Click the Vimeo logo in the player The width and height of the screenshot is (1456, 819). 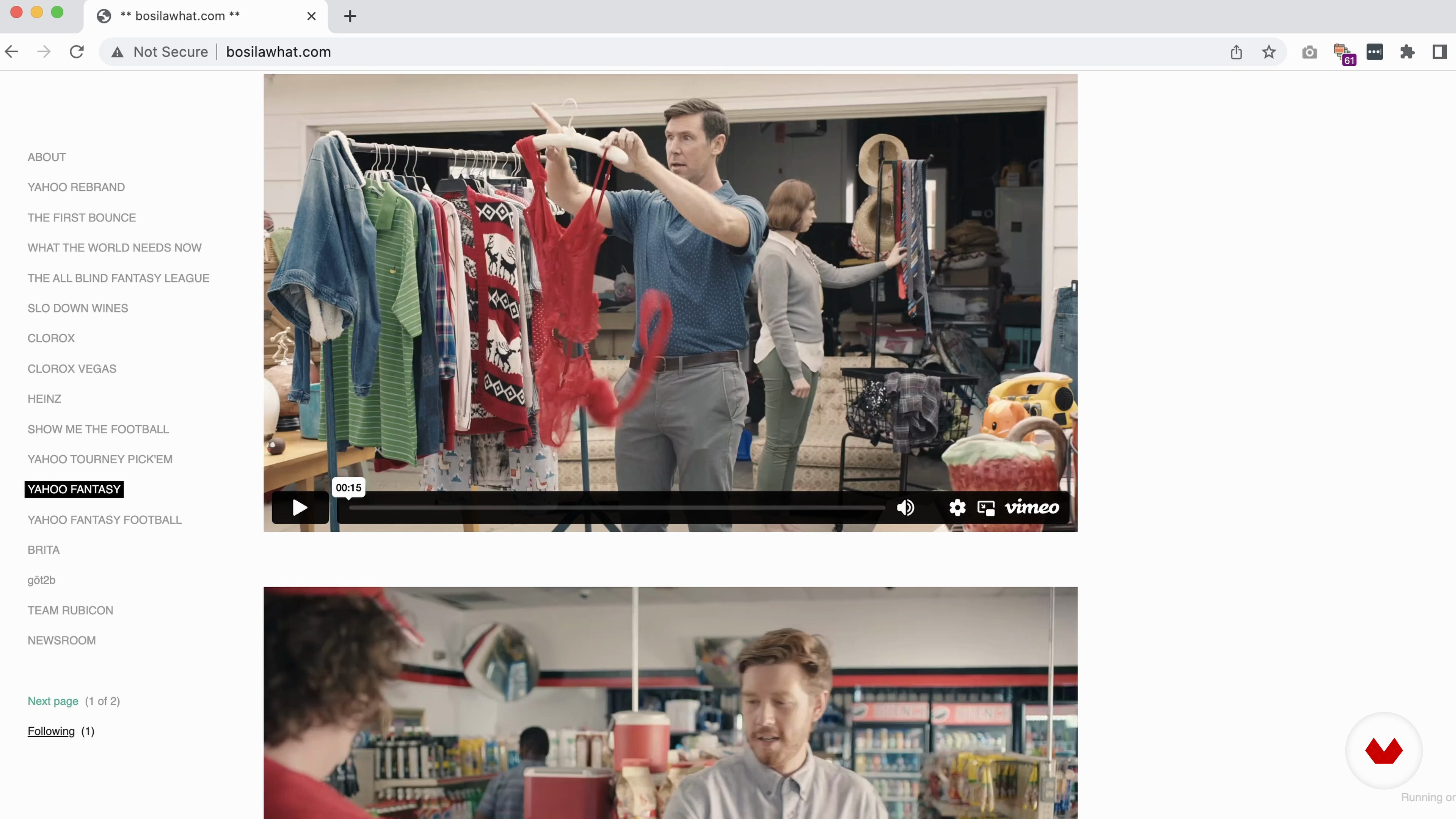[x=1031, y=508]
